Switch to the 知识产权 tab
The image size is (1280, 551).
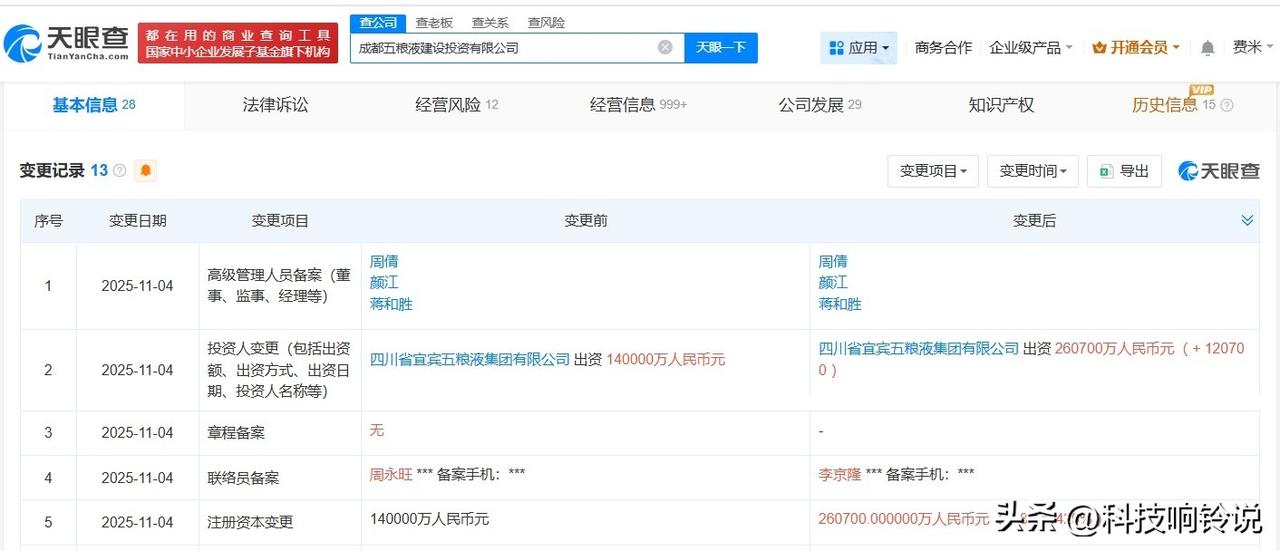tap(1001, 105)
